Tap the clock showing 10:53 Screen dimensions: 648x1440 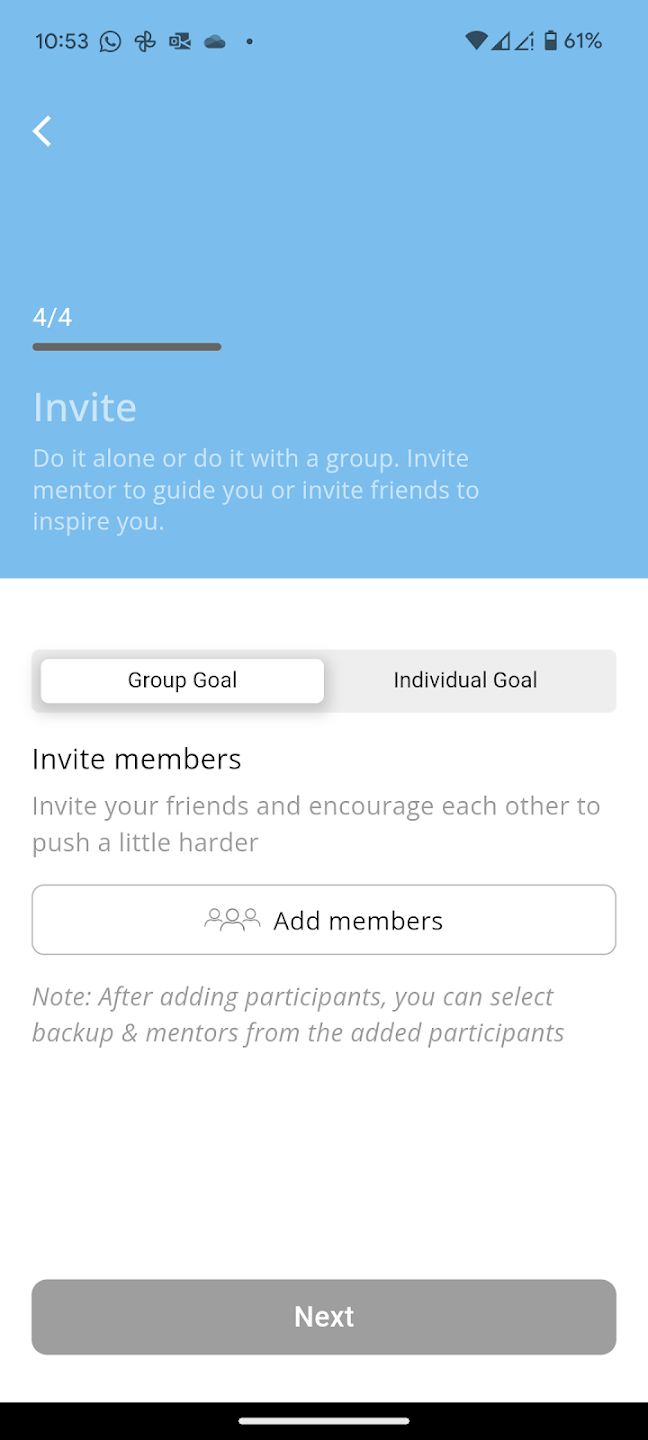click(x=63, y=41)
